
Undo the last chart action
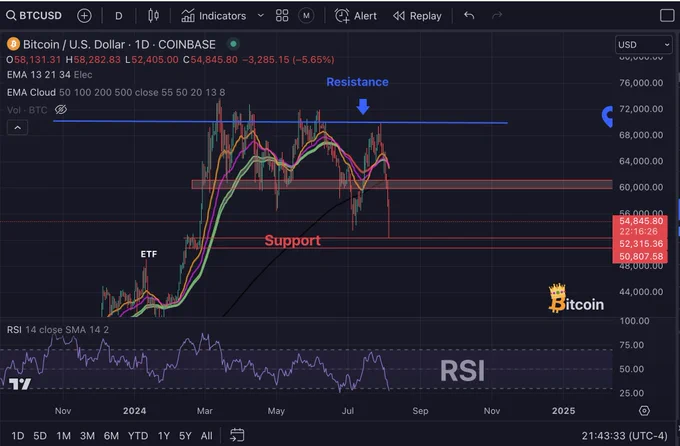469,16
